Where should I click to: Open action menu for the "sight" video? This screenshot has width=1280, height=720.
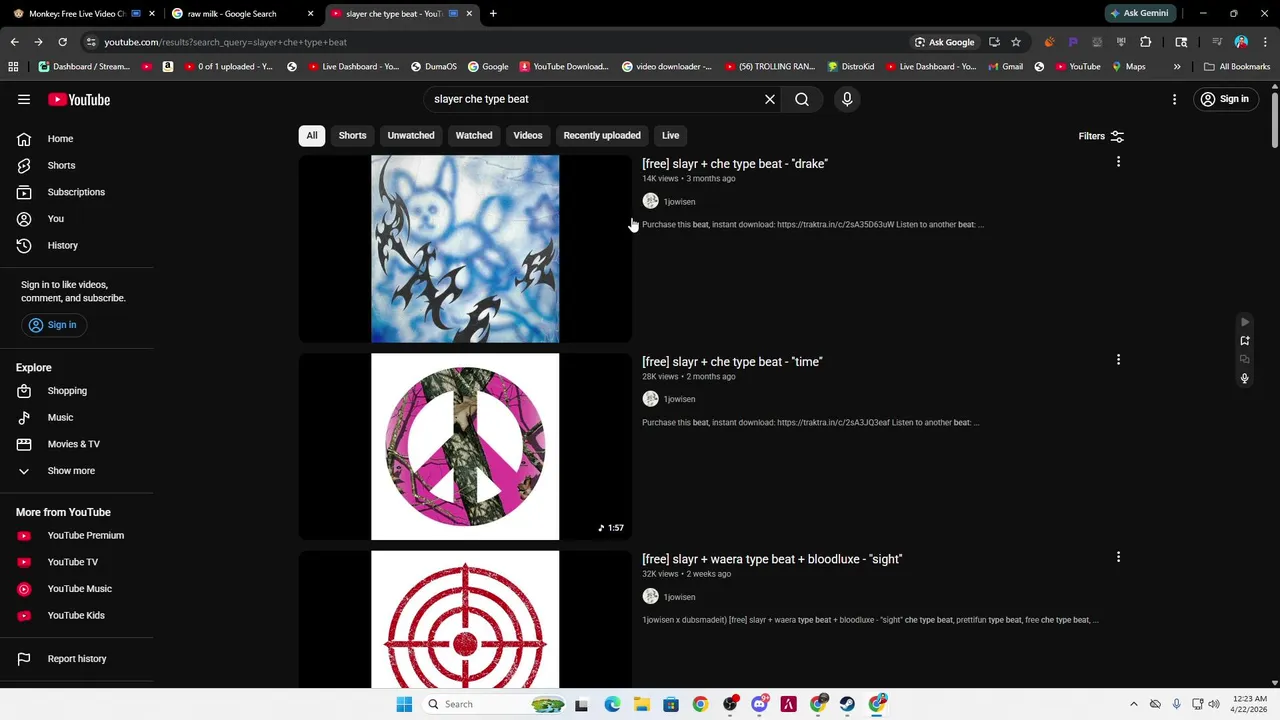pos(1118,557)
